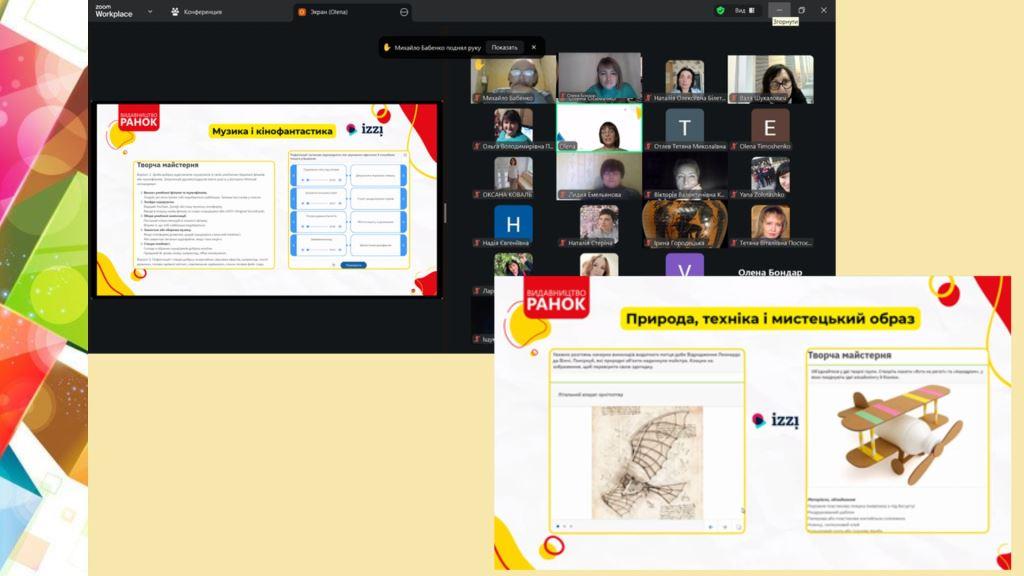Click the Конференція meeting icon

[x=176, y=12]
